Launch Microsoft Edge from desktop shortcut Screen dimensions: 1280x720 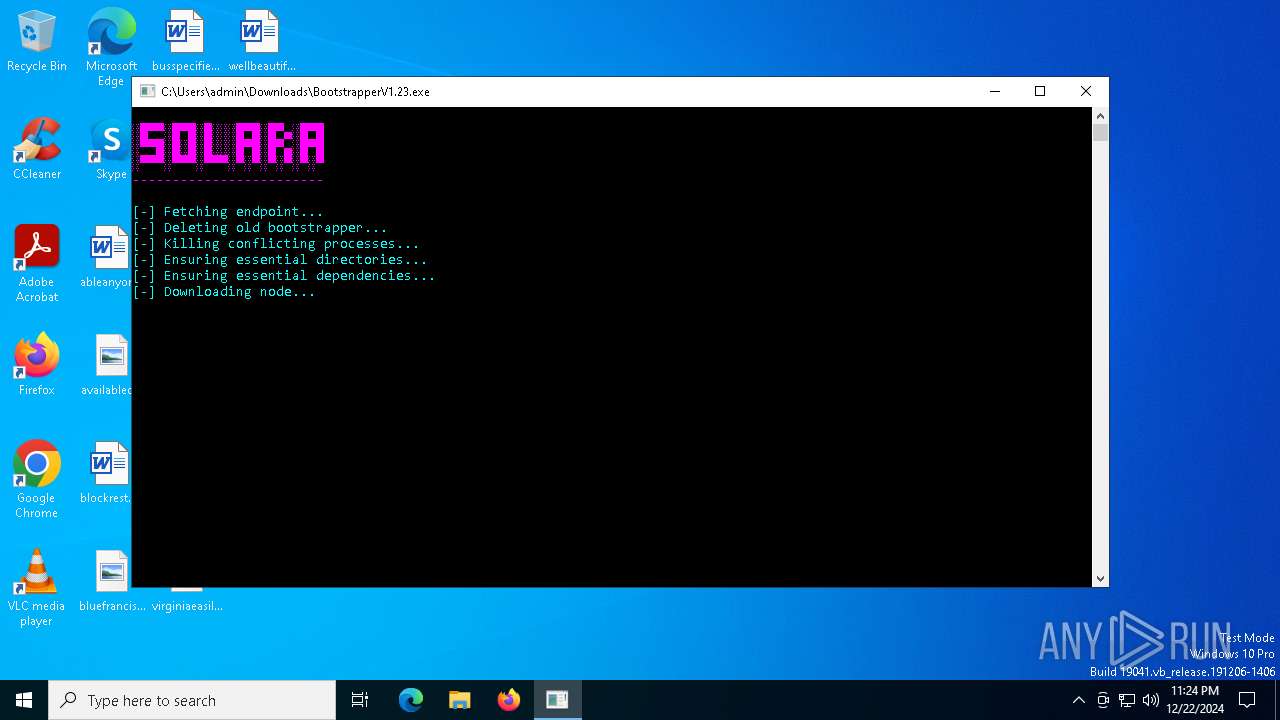(x=111, y=46)
